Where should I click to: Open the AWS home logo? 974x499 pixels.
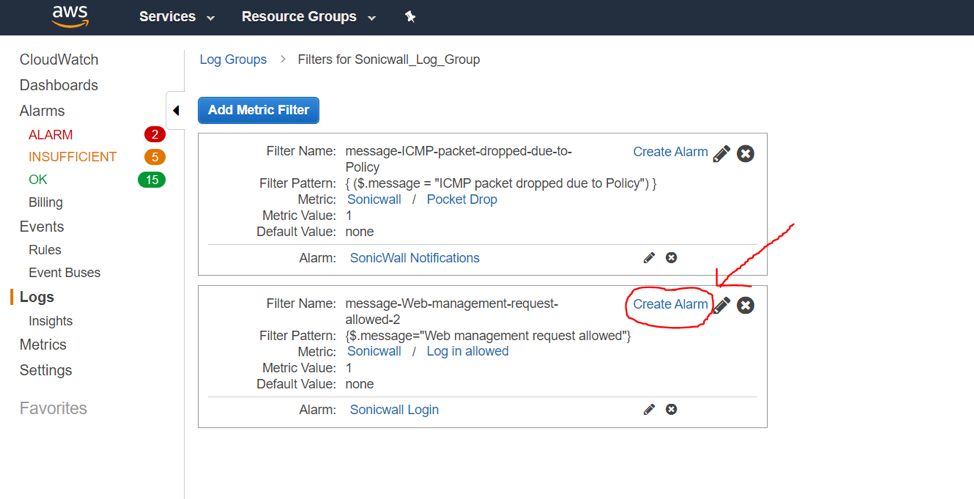pyautogui.click(x=70, y=16)
